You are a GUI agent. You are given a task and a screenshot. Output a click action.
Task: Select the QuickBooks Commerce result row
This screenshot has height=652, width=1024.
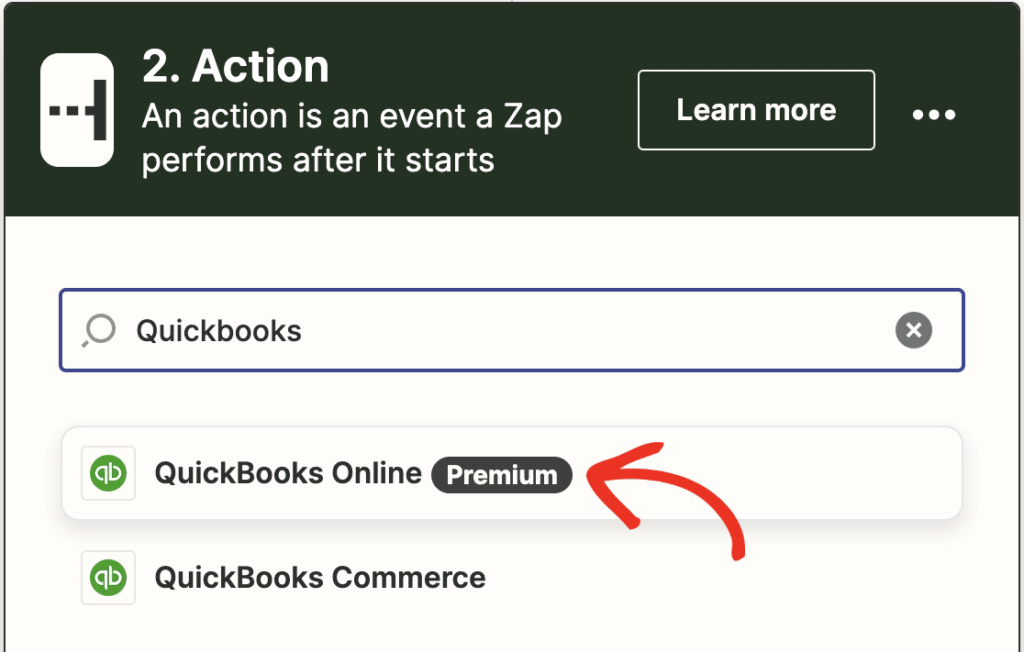click(320, 577)
